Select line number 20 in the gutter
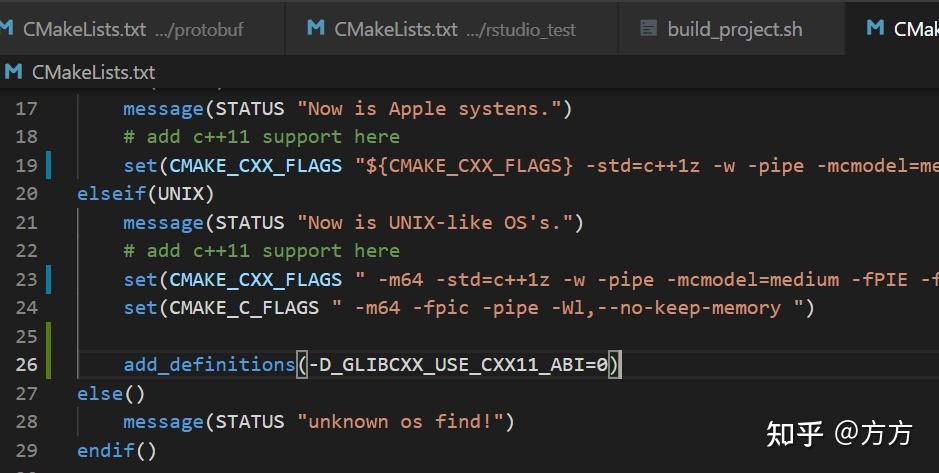939x473 pixels. [x=27, y=193]
